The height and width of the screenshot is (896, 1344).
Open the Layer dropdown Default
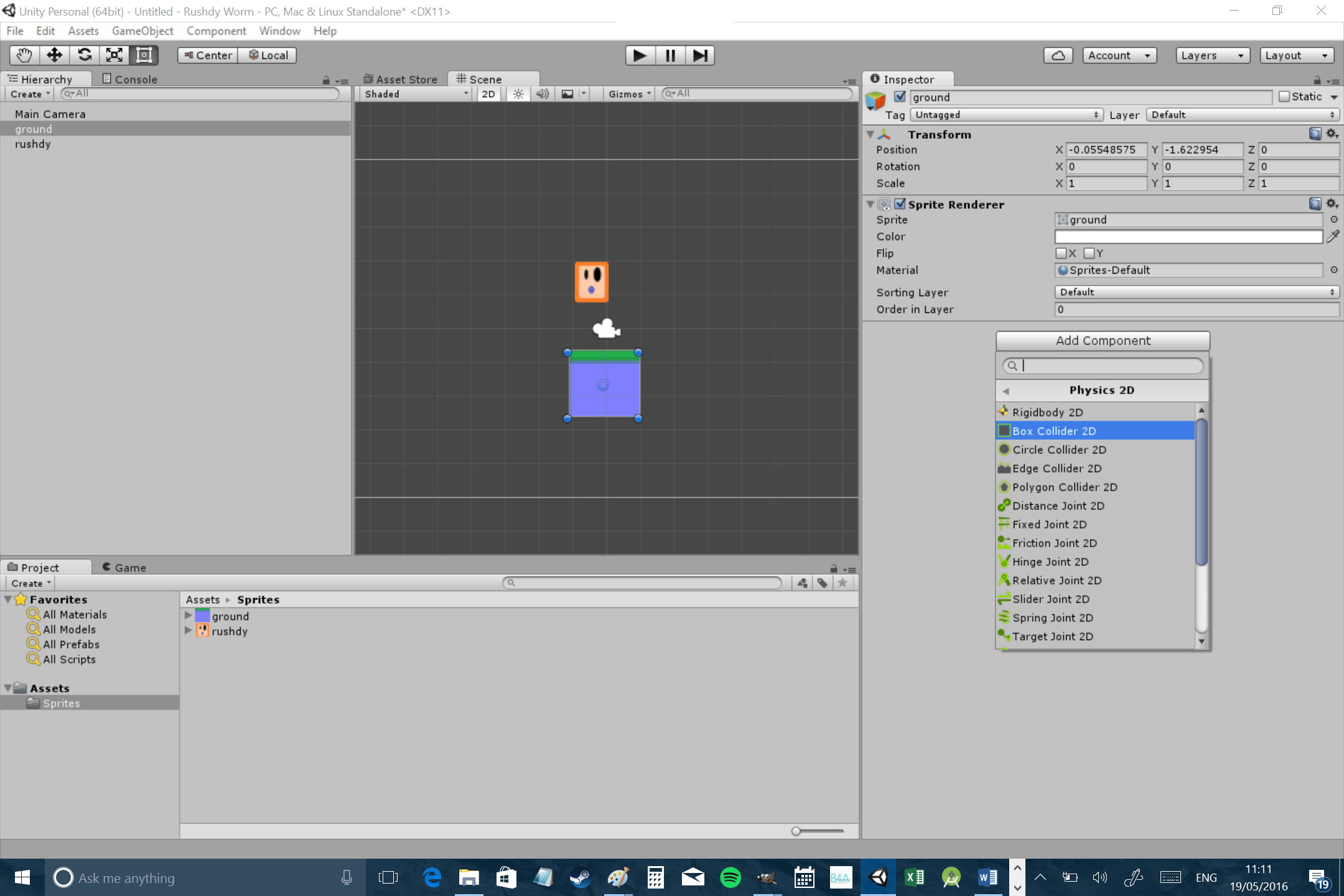click(x=1242, y=115)
